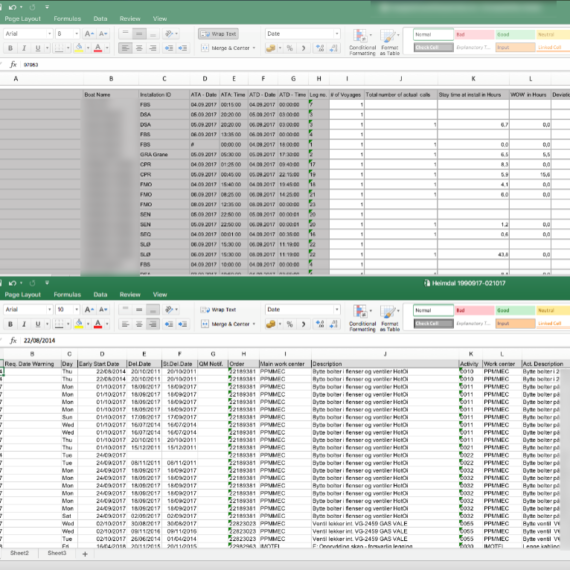Apply percent style in the lower ribbon

pyautogui.click(x=290, y=324)
